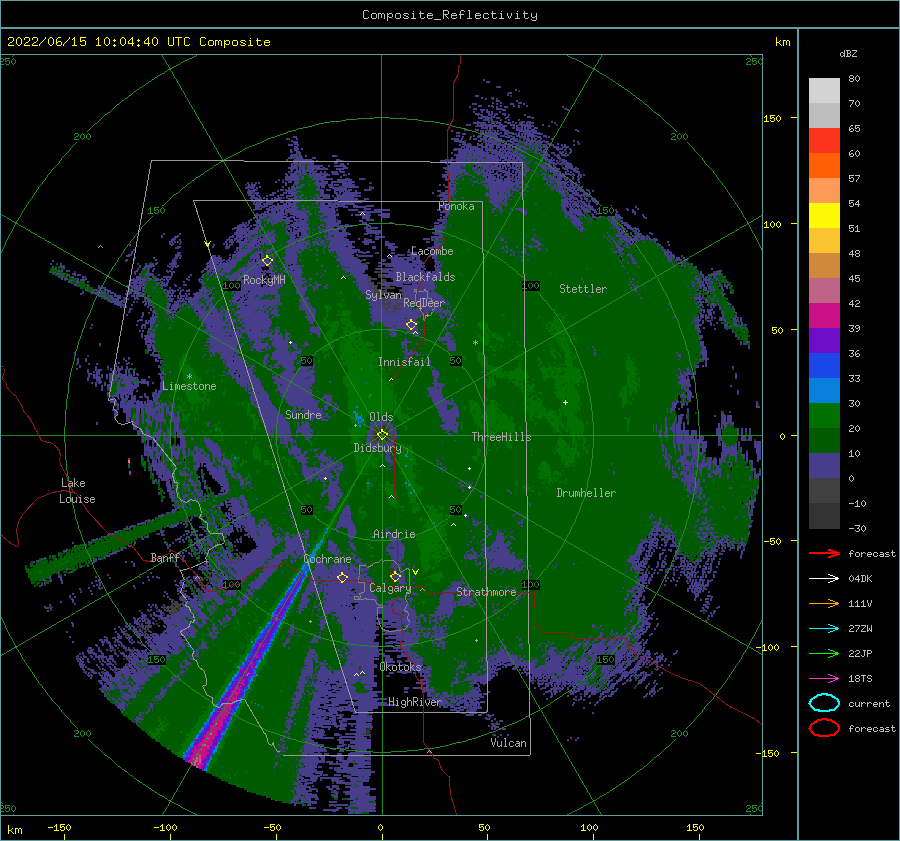Click the magenta 18TS arrow icon

[824, 679]
